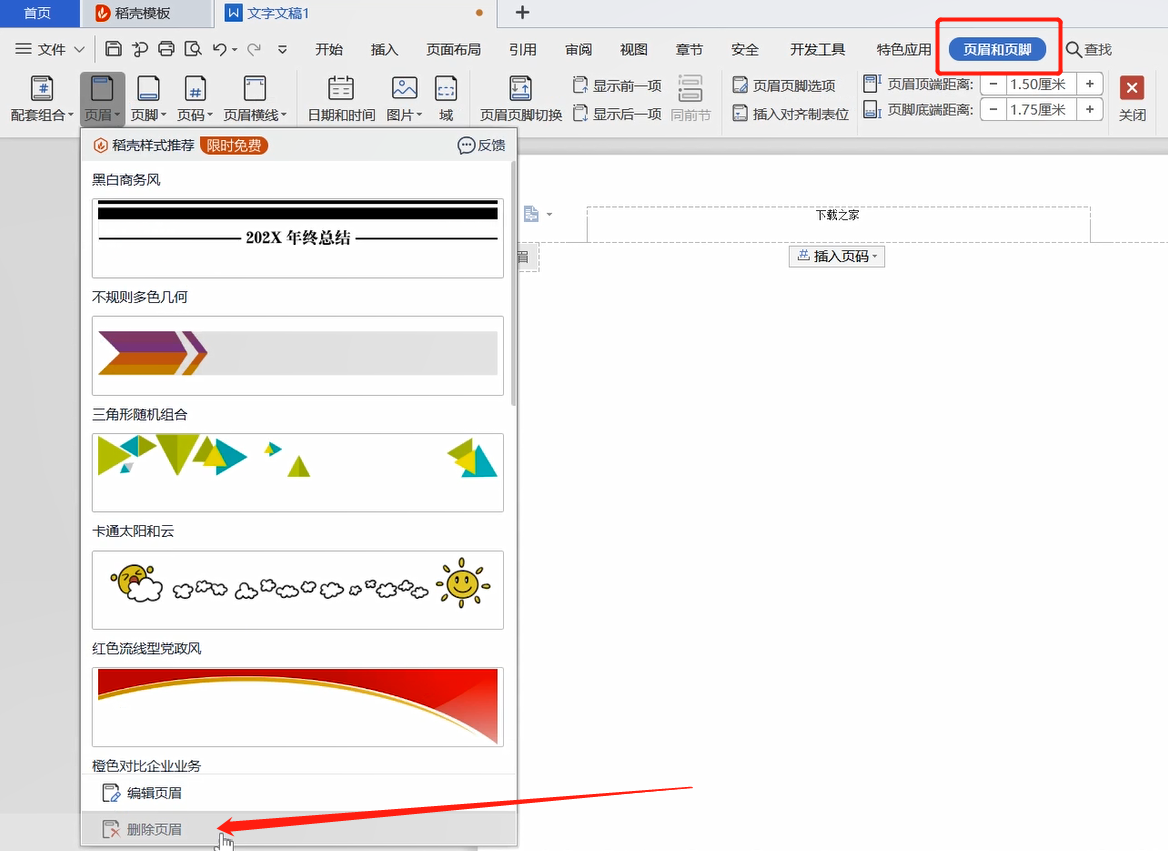
Task: Switch to the 页面布局 ribbon tab
Action: pos(453,49)
